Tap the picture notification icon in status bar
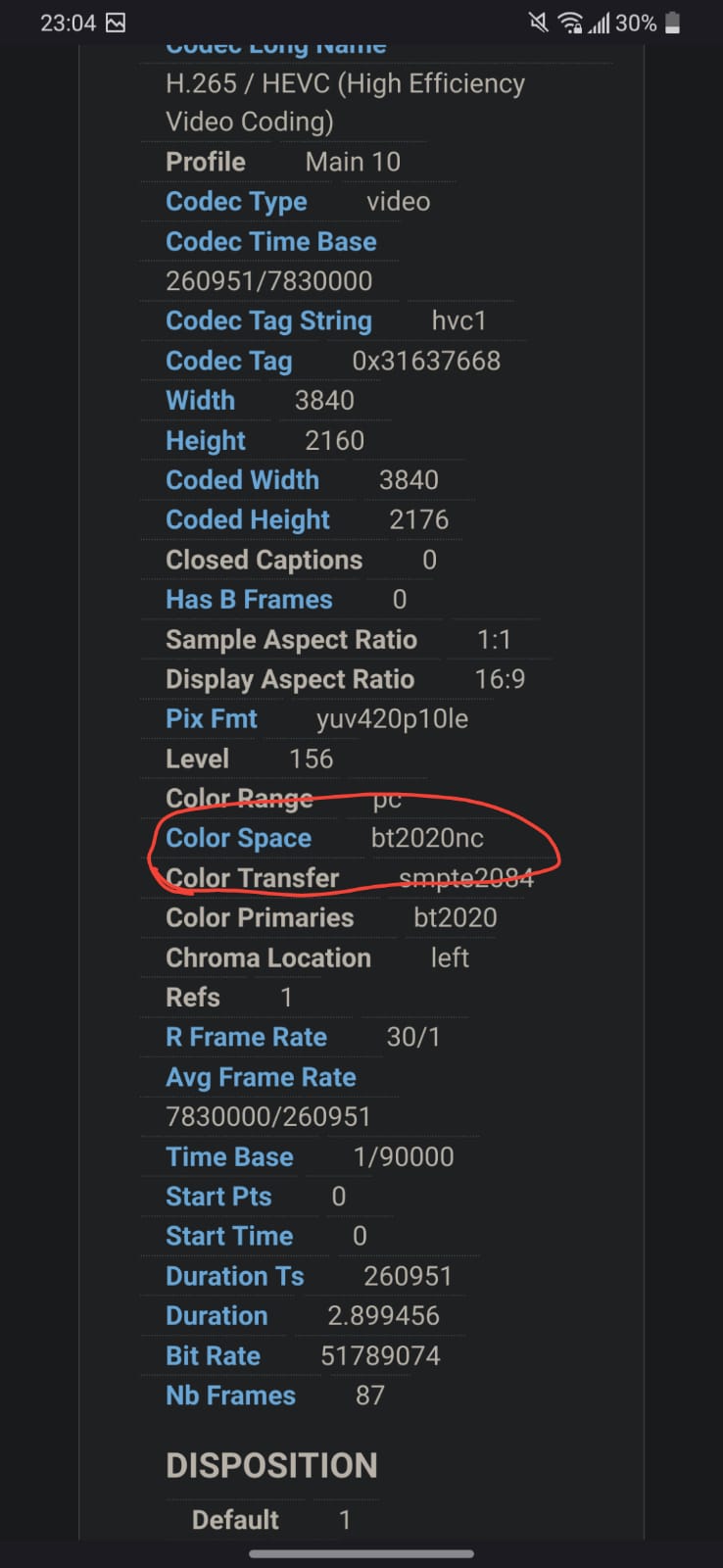The width and height of the screenshot is (723, 1568). point(116,23)
